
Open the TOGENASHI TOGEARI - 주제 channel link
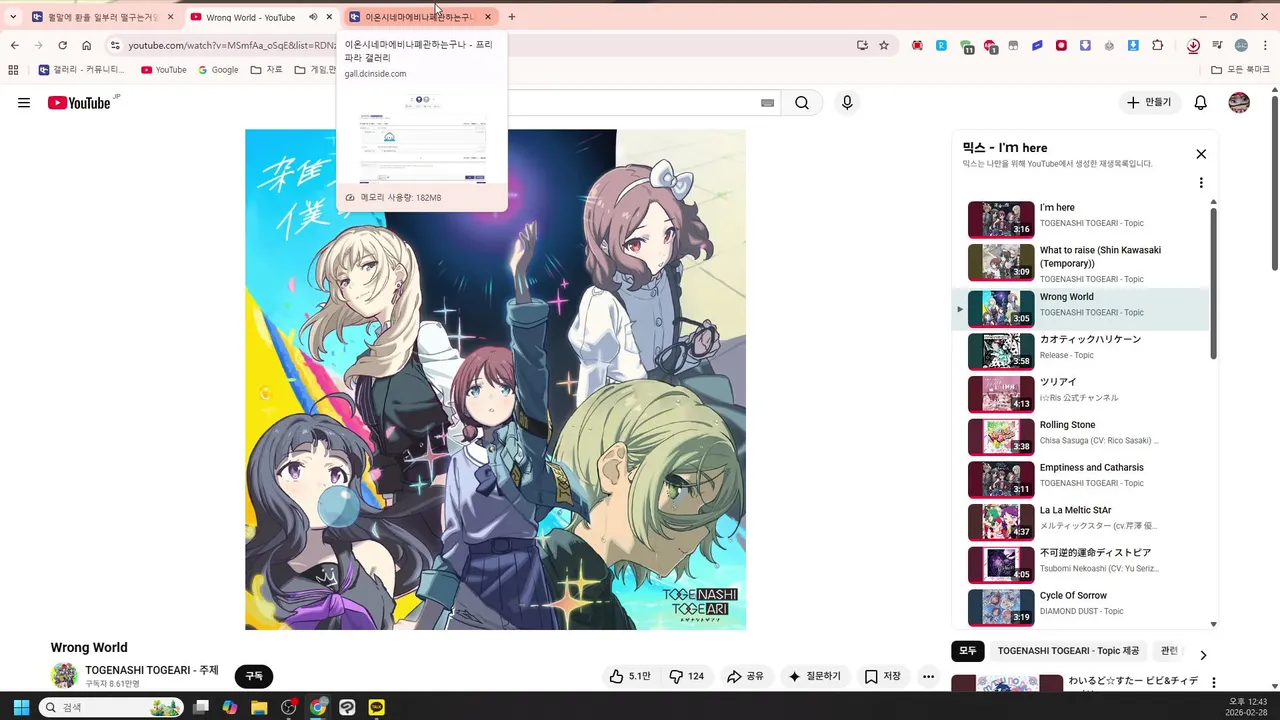(152, 670)
